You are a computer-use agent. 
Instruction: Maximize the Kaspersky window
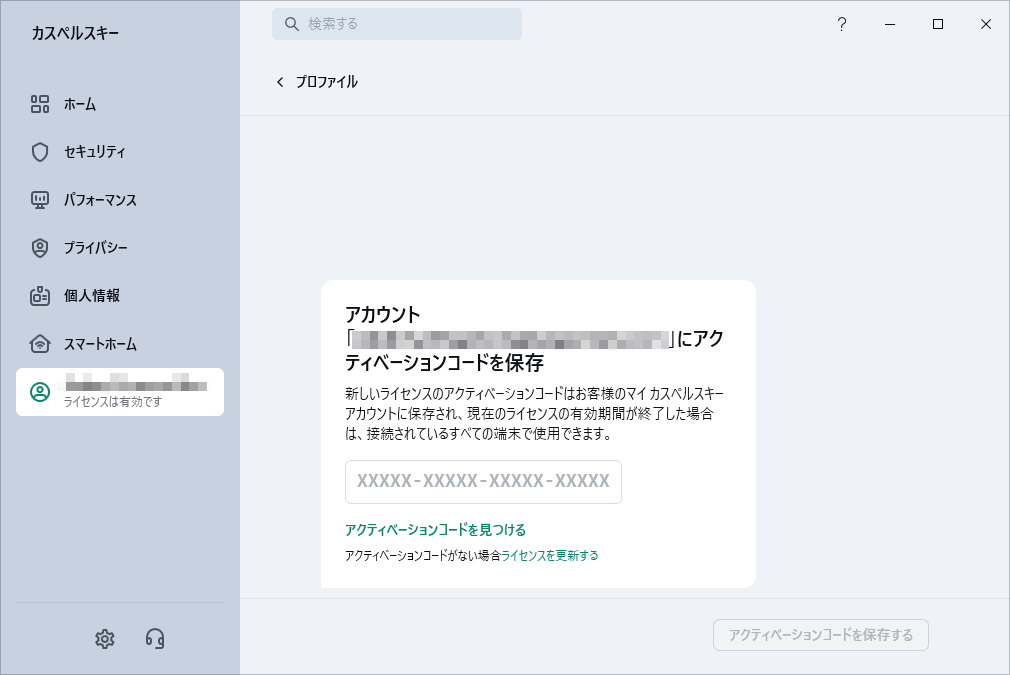pos(938,24)
